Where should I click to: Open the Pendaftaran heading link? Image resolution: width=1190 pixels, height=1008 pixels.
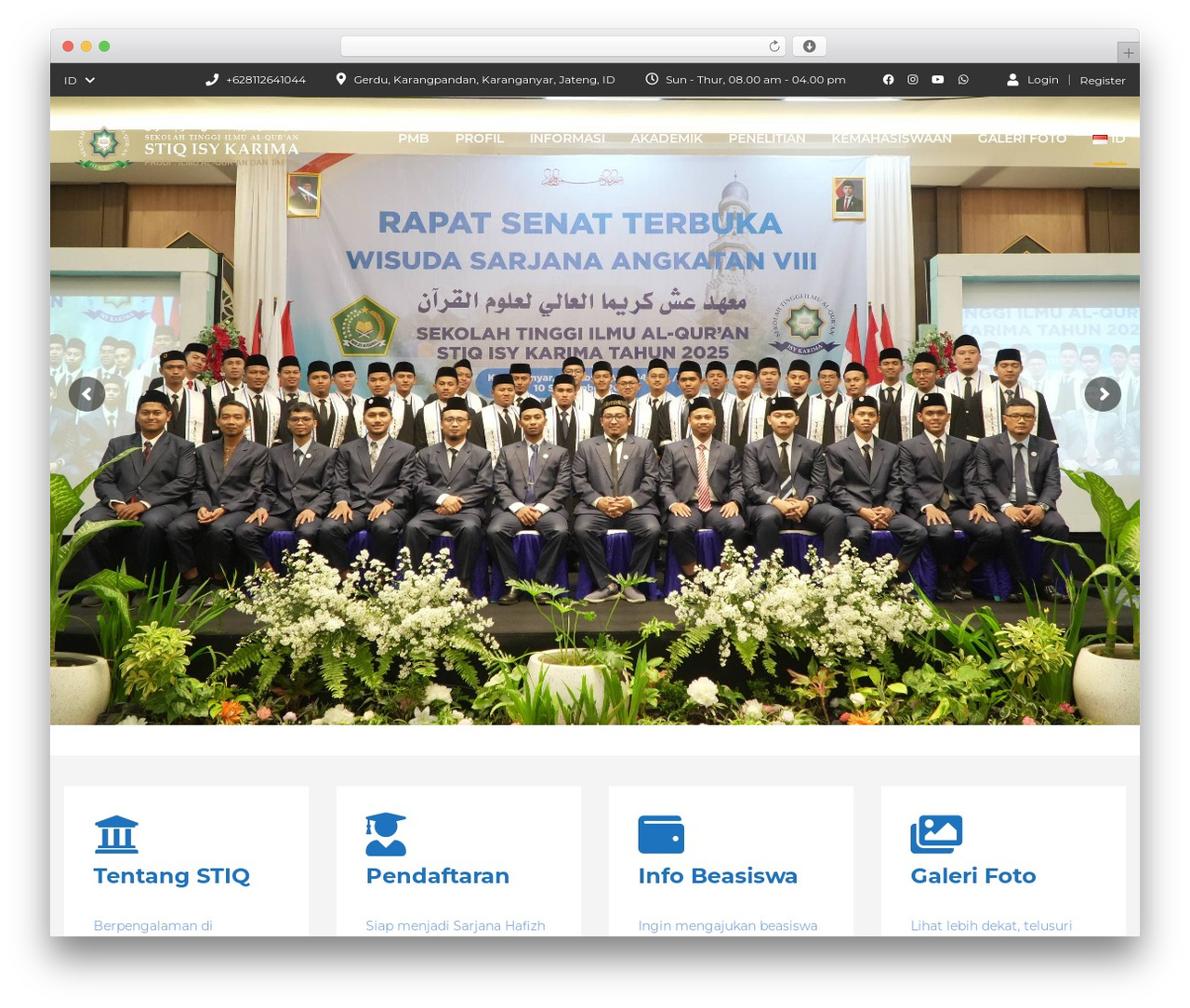pos(438,876)
